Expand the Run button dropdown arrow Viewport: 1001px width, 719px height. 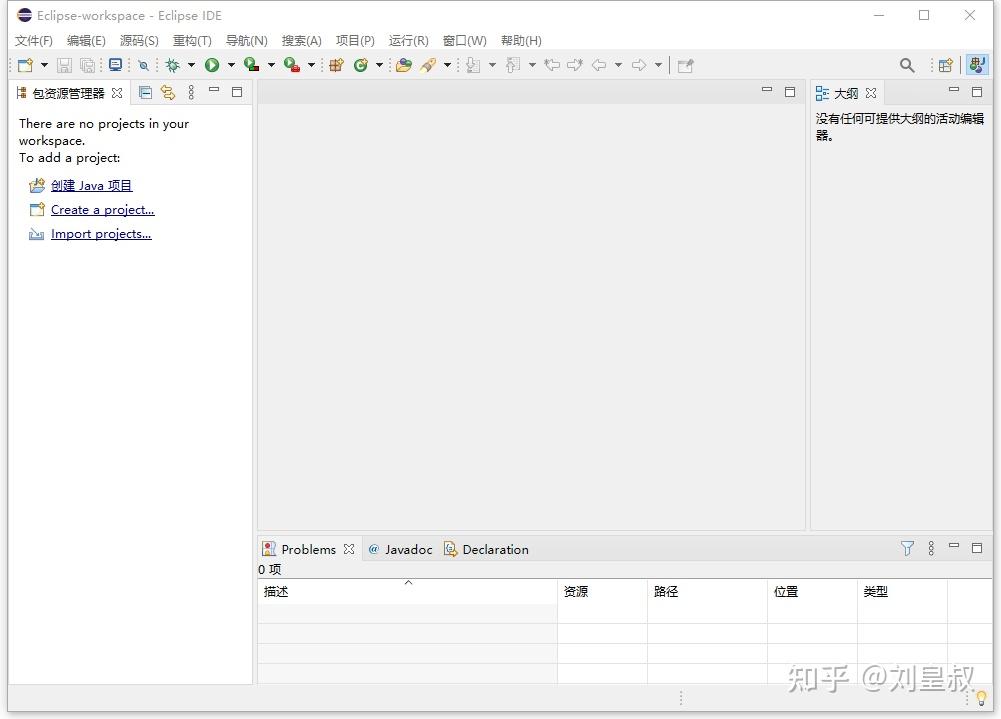[x=231, y=65]
